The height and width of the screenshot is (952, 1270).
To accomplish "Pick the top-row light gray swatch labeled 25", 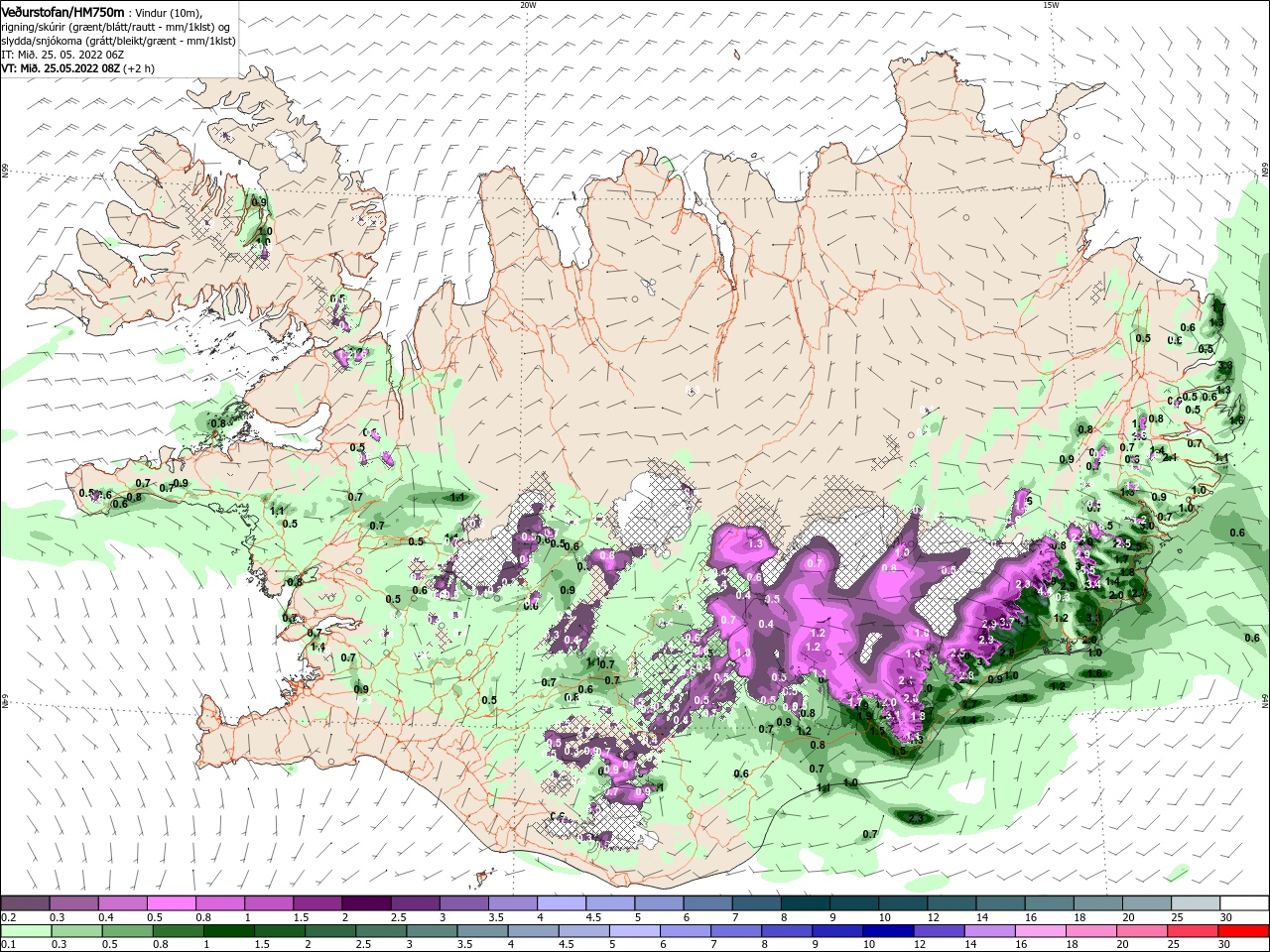I will point(1195,903).
